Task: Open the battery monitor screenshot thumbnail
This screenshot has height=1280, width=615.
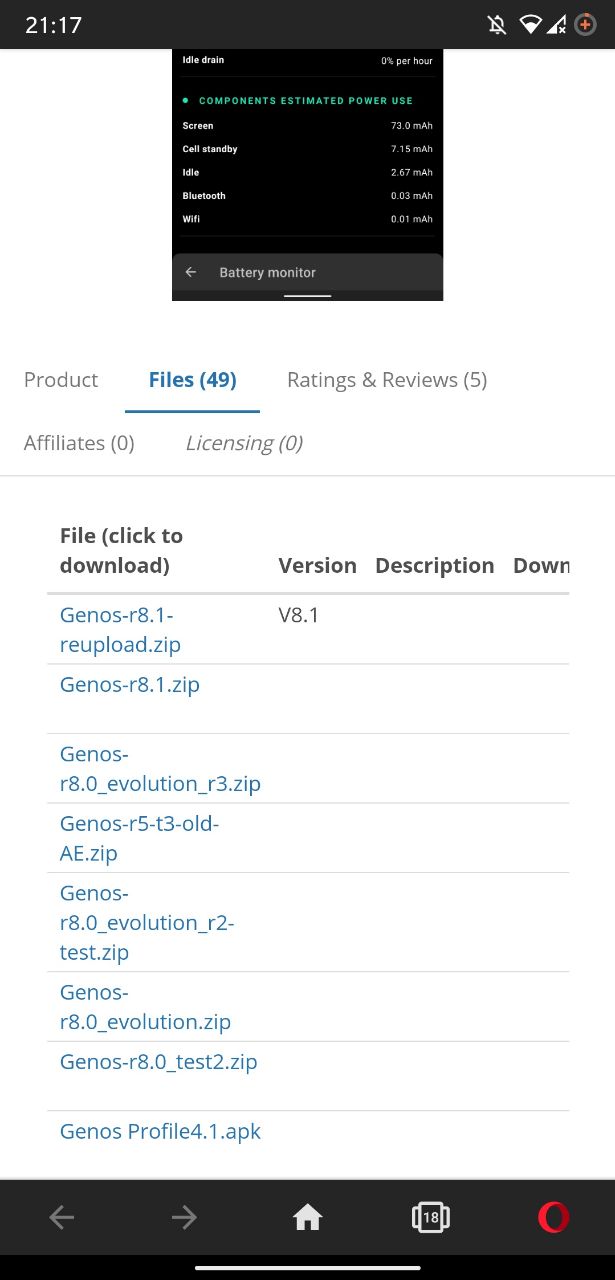Action: click(307, 175)
